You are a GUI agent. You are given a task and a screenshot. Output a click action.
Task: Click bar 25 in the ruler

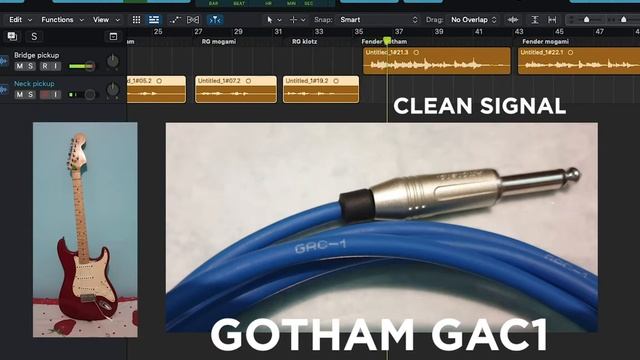[x=158, y=31]
